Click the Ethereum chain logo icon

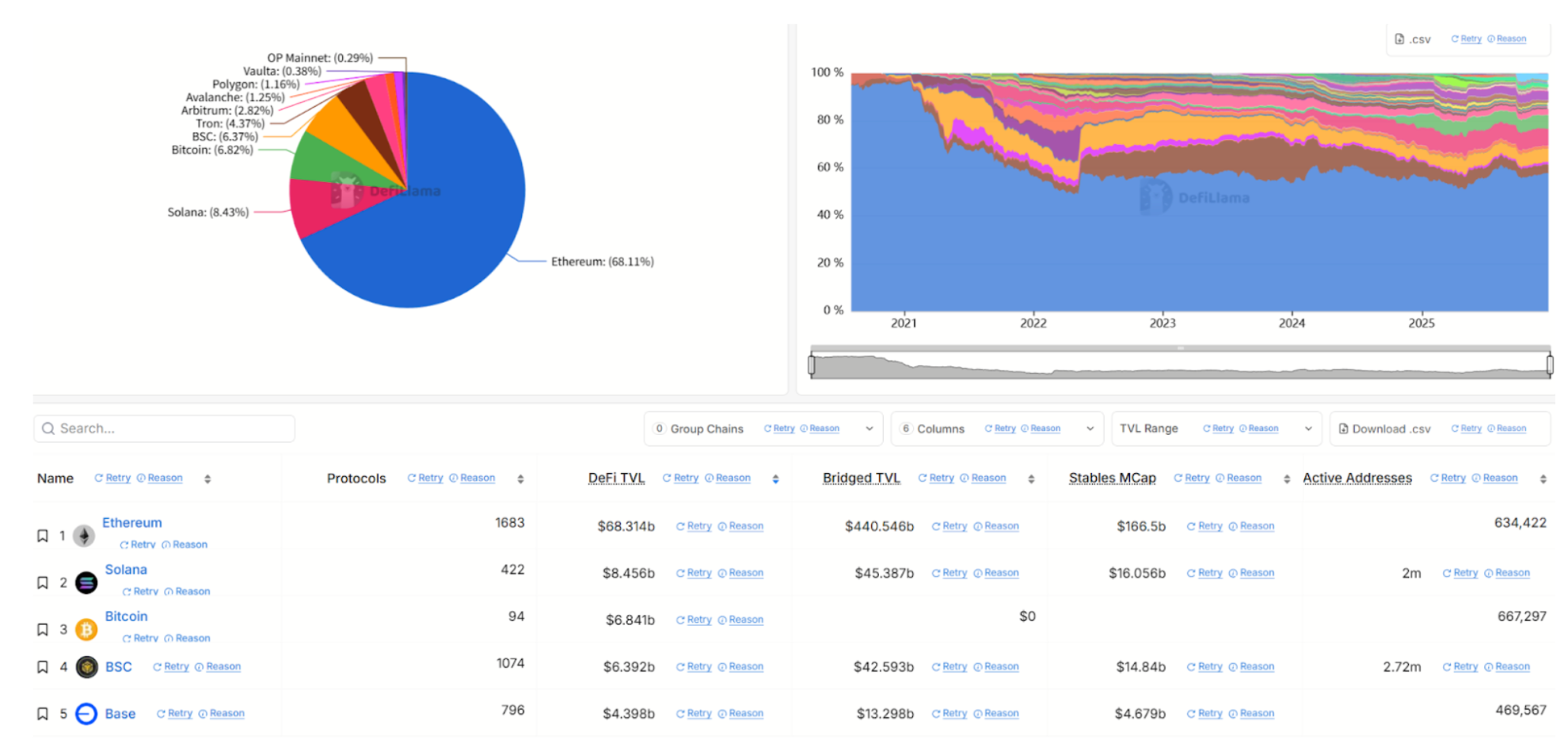pos(84,536)
